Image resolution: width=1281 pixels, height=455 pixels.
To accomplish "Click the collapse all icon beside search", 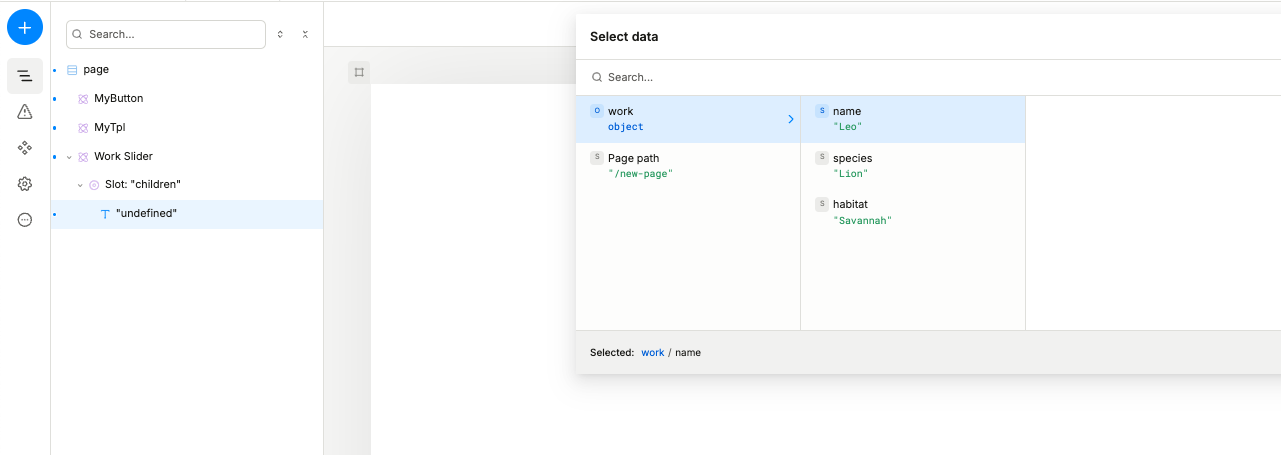I will pyautogui.click(x=305, y=34).
